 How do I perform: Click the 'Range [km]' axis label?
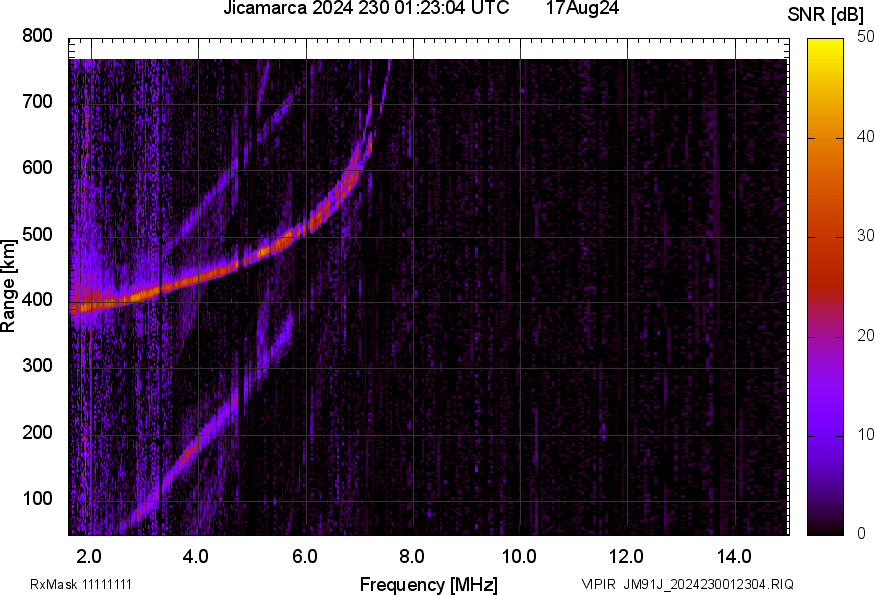tap(8, 286)
